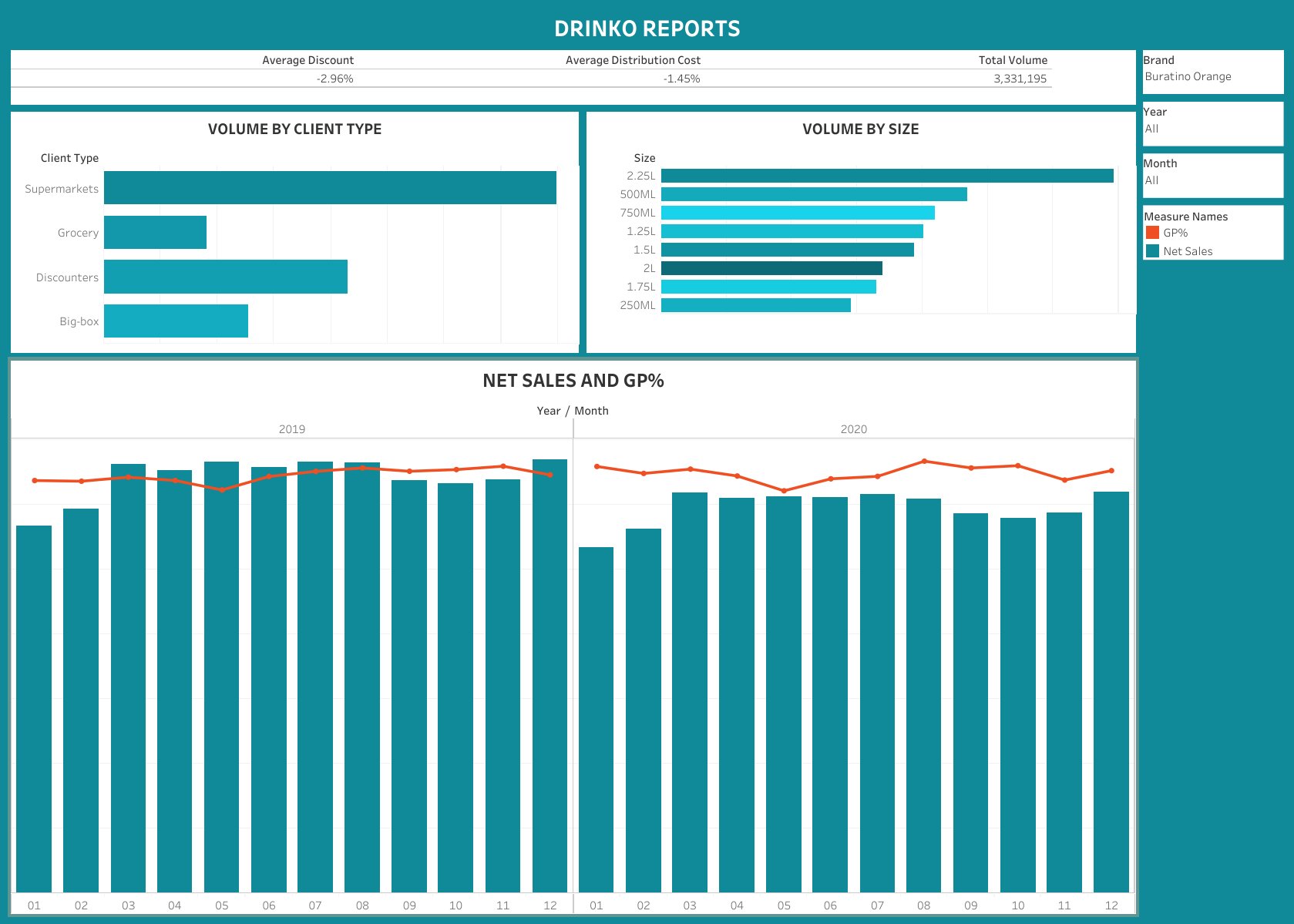Click the DRINKO REPORTS title
The image size is (1294, 924).
[x=647, y=29]
